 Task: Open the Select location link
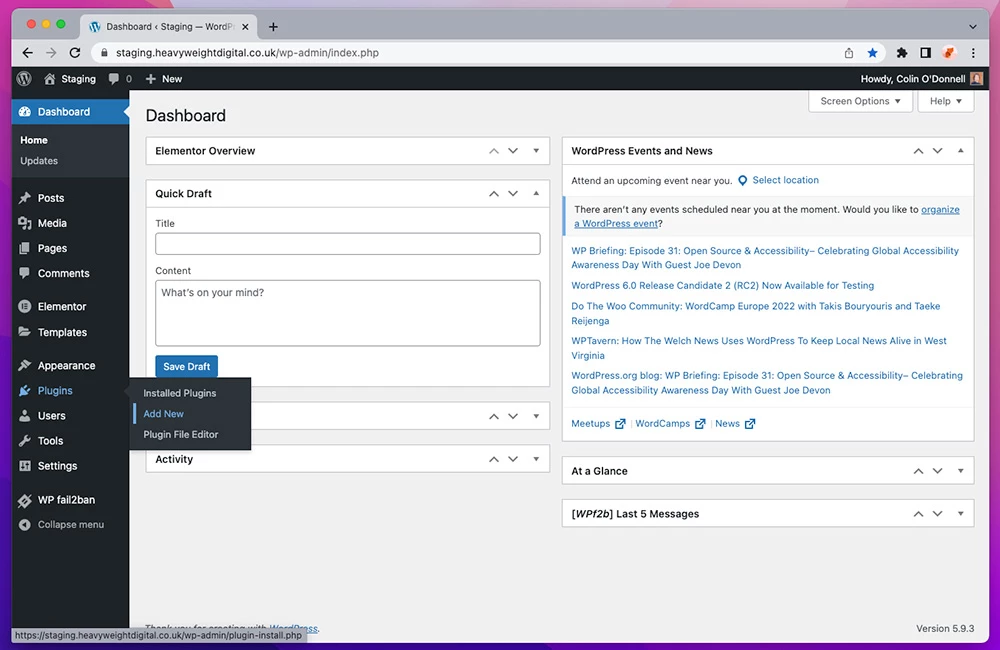click(x=785, y=180)
